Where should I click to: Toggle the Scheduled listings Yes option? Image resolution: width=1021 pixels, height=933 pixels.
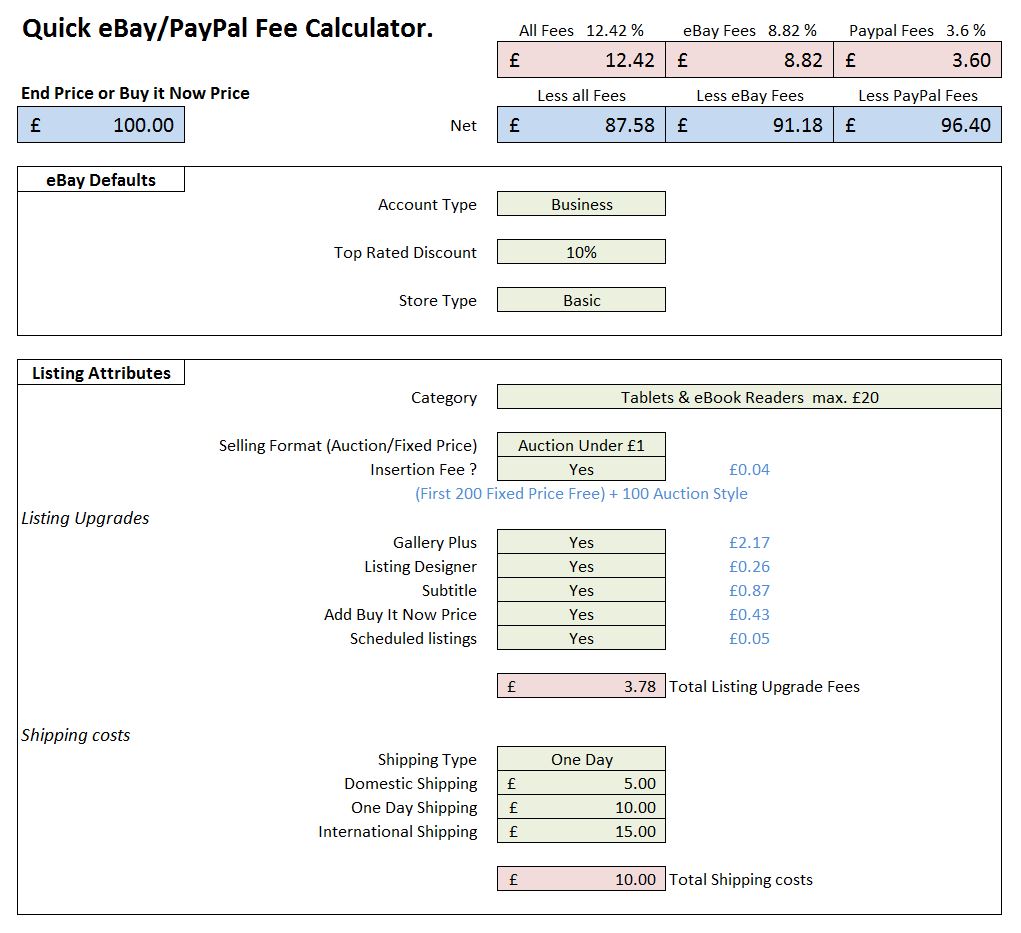[581, 638]
